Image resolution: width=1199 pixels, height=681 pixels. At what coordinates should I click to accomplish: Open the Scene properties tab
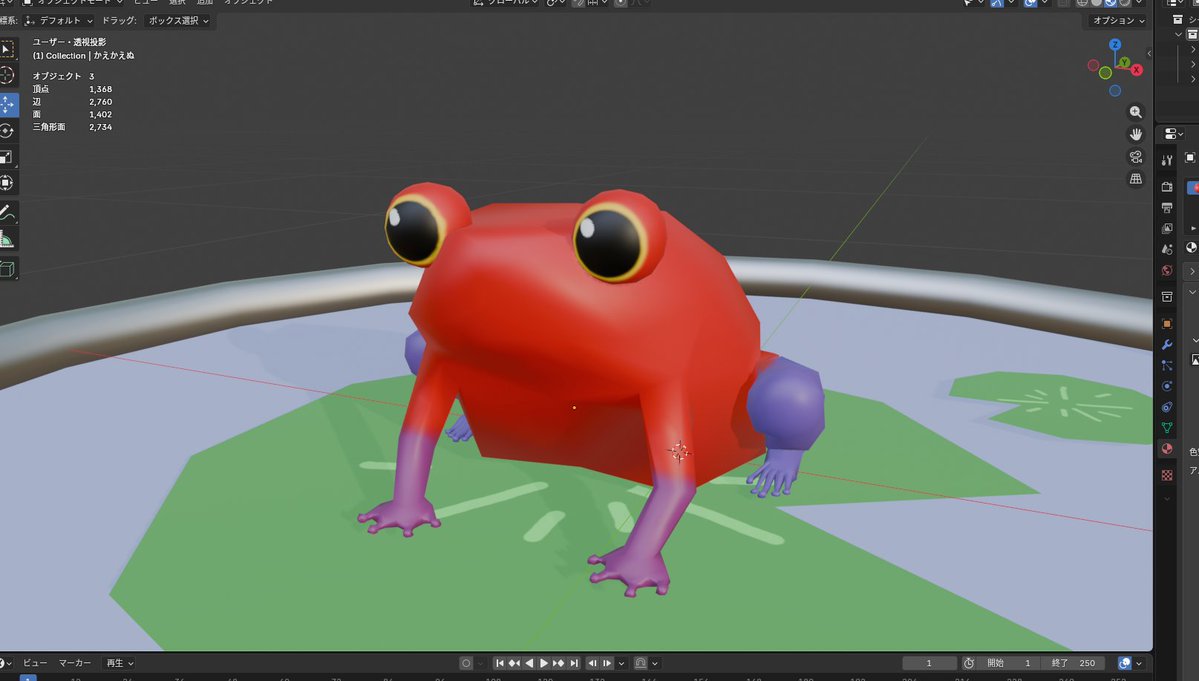point(1167,249)
